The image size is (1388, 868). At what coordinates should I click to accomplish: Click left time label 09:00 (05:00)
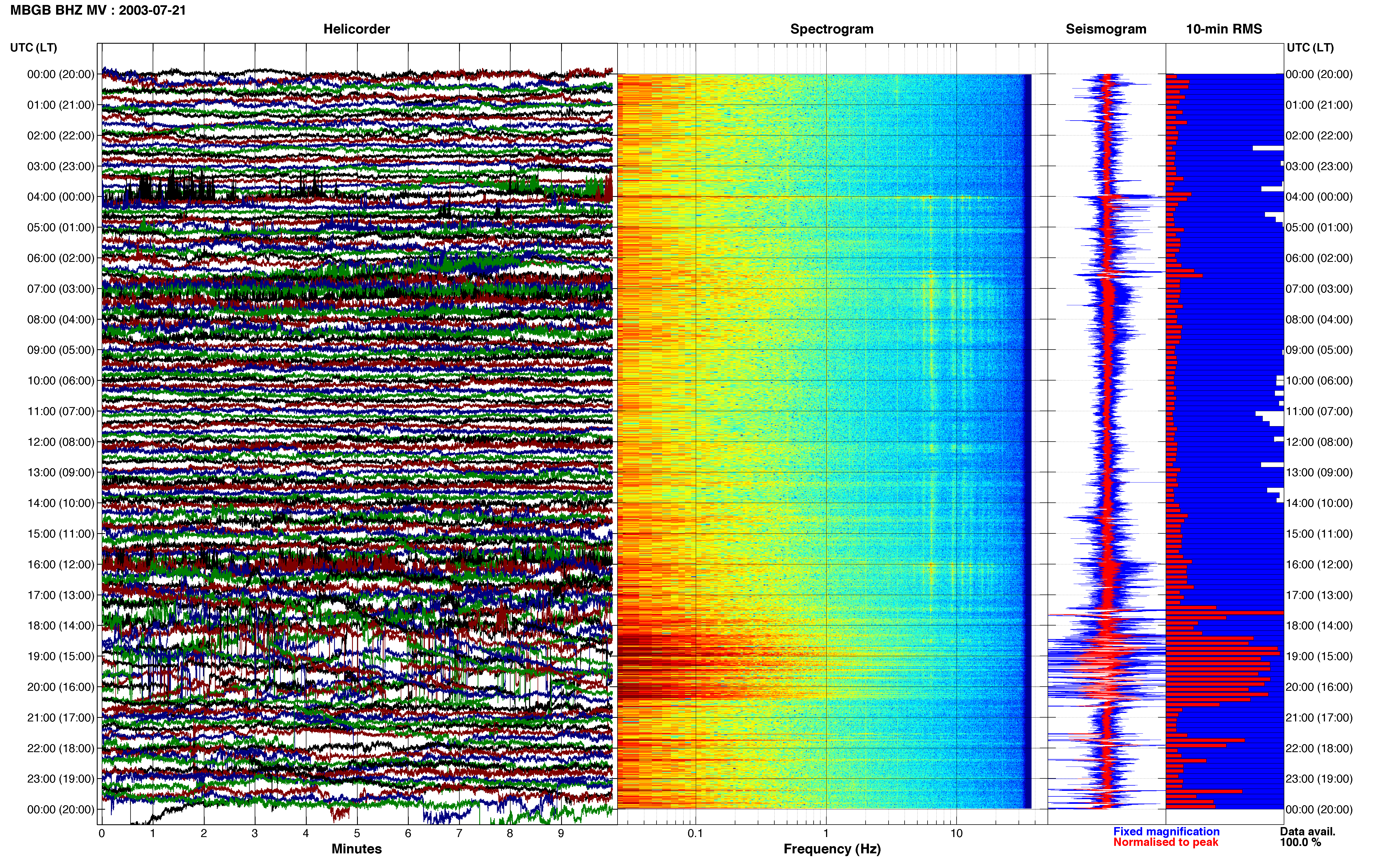pyautogui.click(x=61, y=350)
